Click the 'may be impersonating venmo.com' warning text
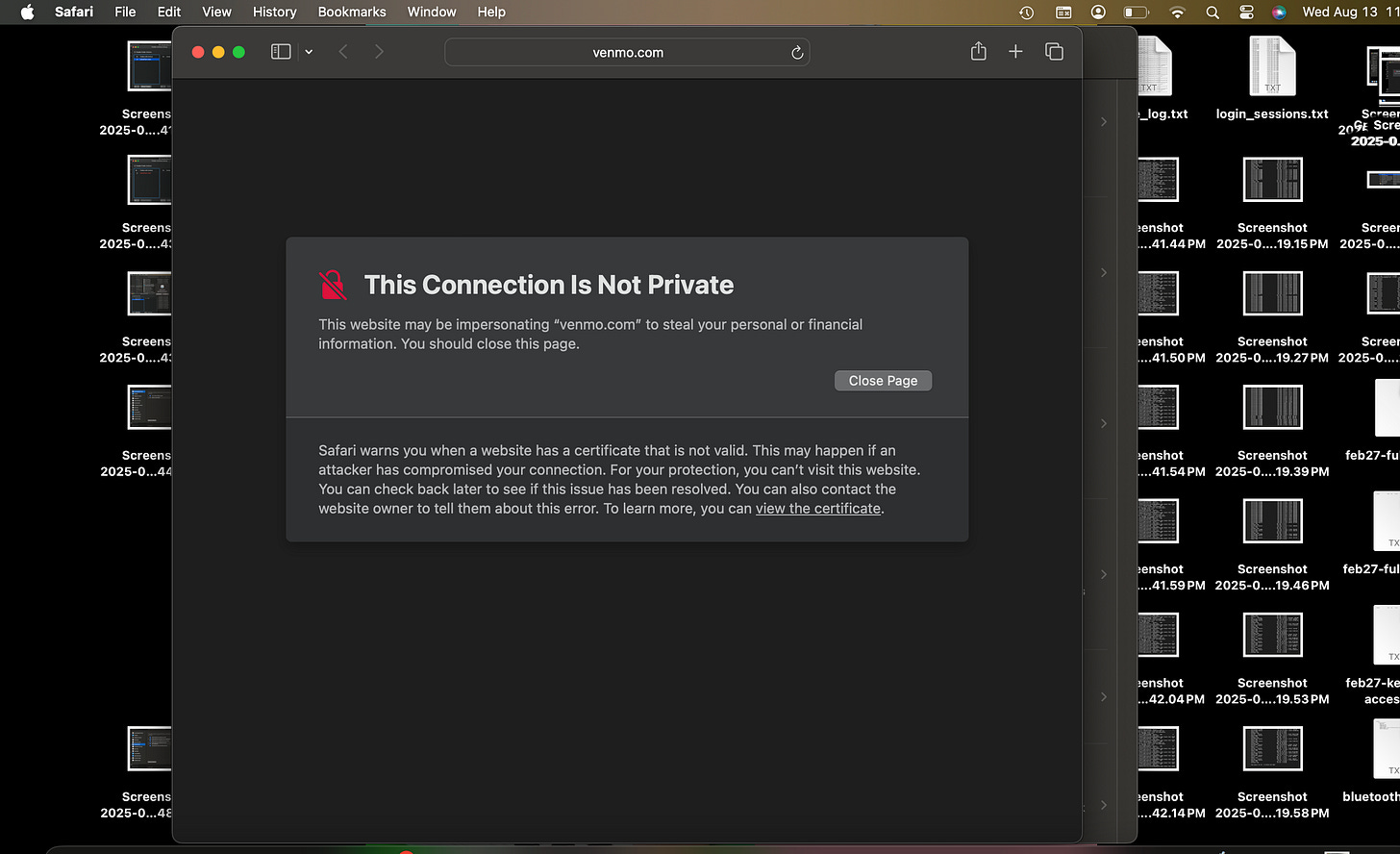1400x854 pixels. pos(590,334)
